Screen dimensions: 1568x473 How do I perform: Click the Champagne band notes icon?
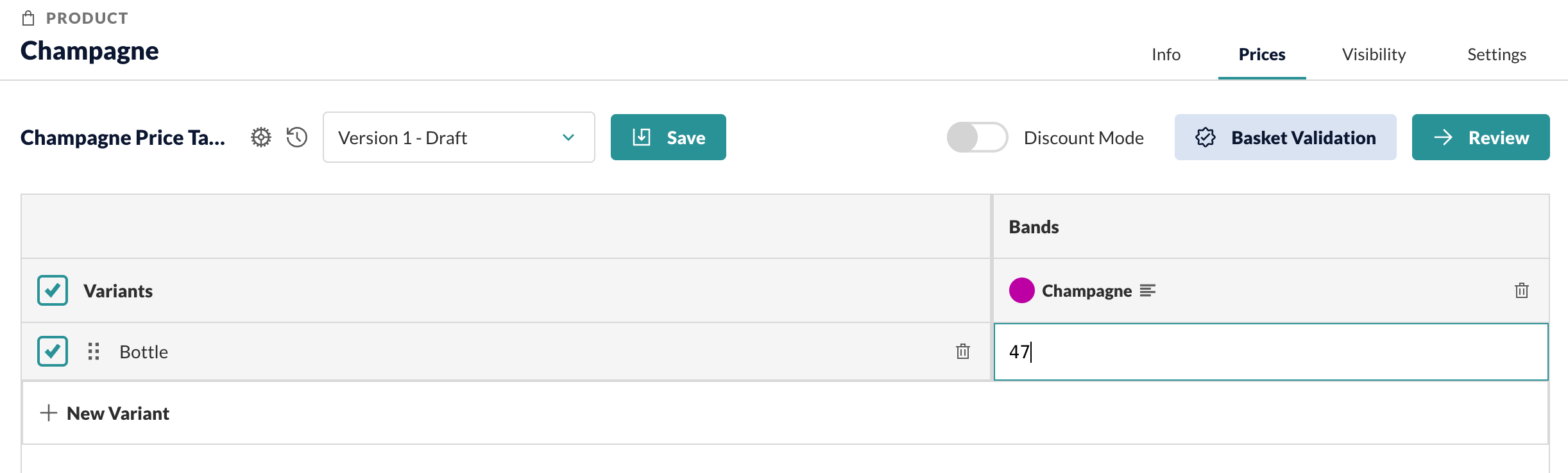coord(1148,291)
